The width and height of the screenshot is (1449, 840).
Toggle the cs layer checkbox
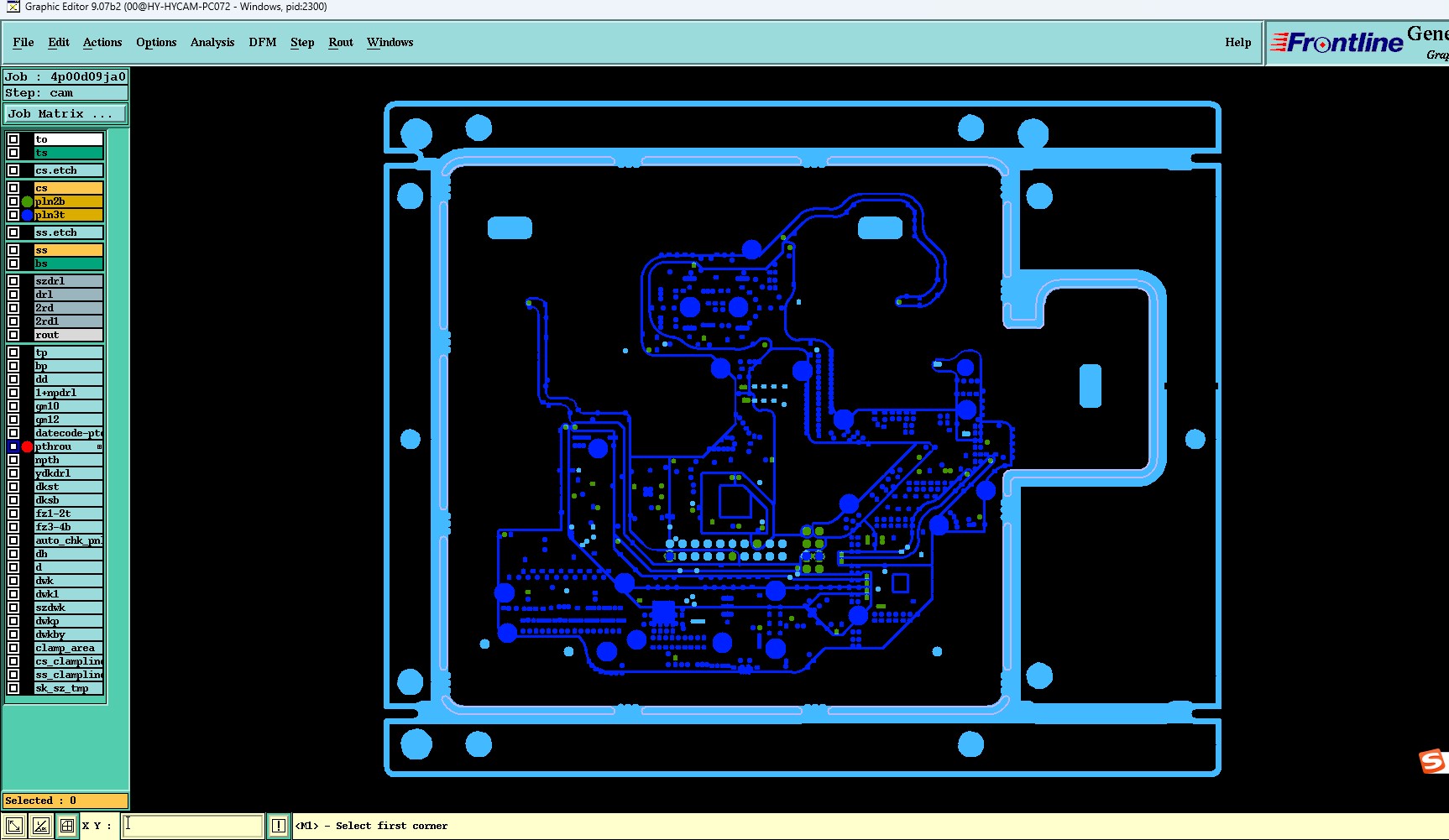[x=13, y=188]
